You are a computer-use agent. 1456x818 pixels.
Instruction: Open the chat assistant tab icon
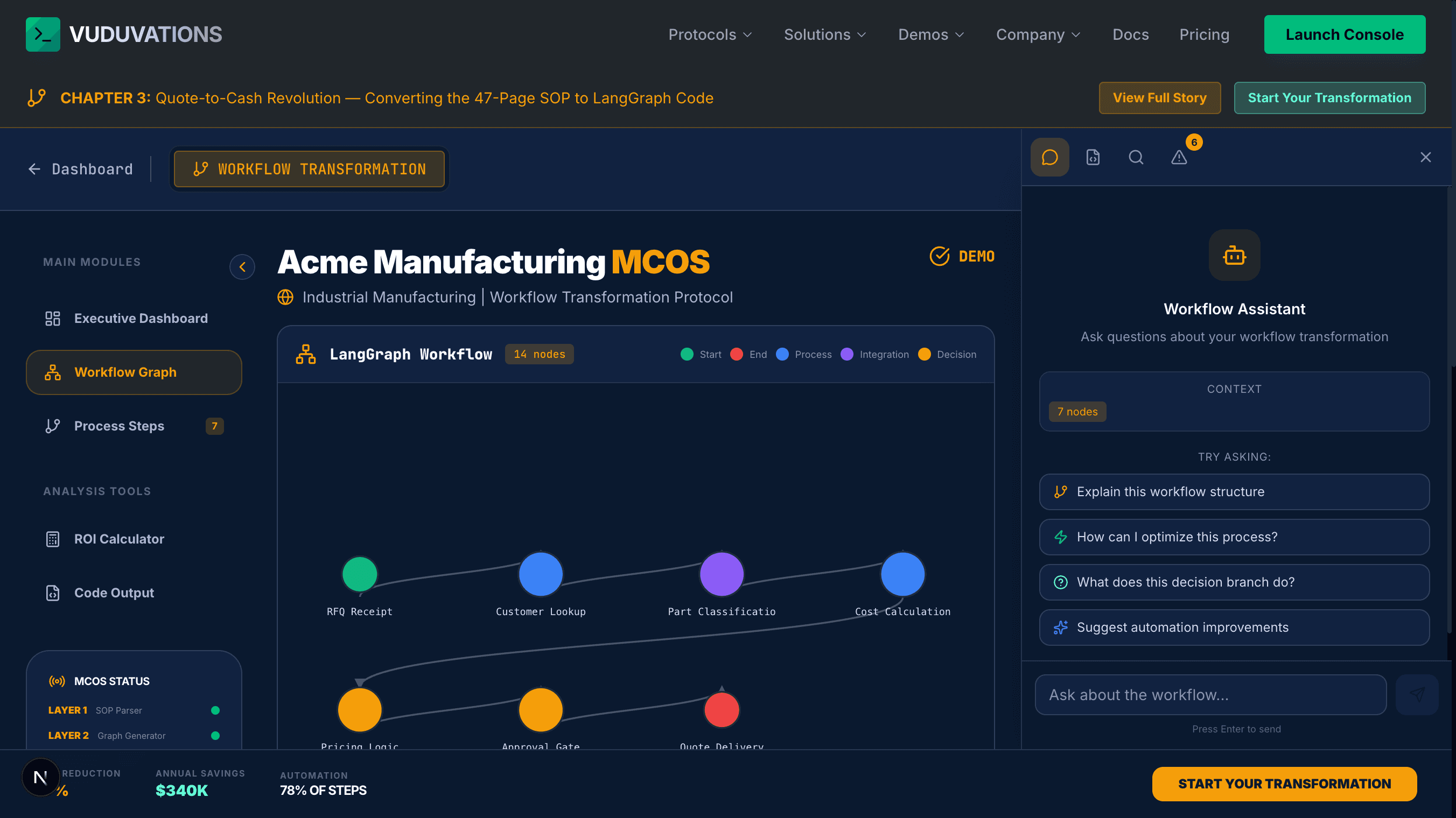(1049, 157)
